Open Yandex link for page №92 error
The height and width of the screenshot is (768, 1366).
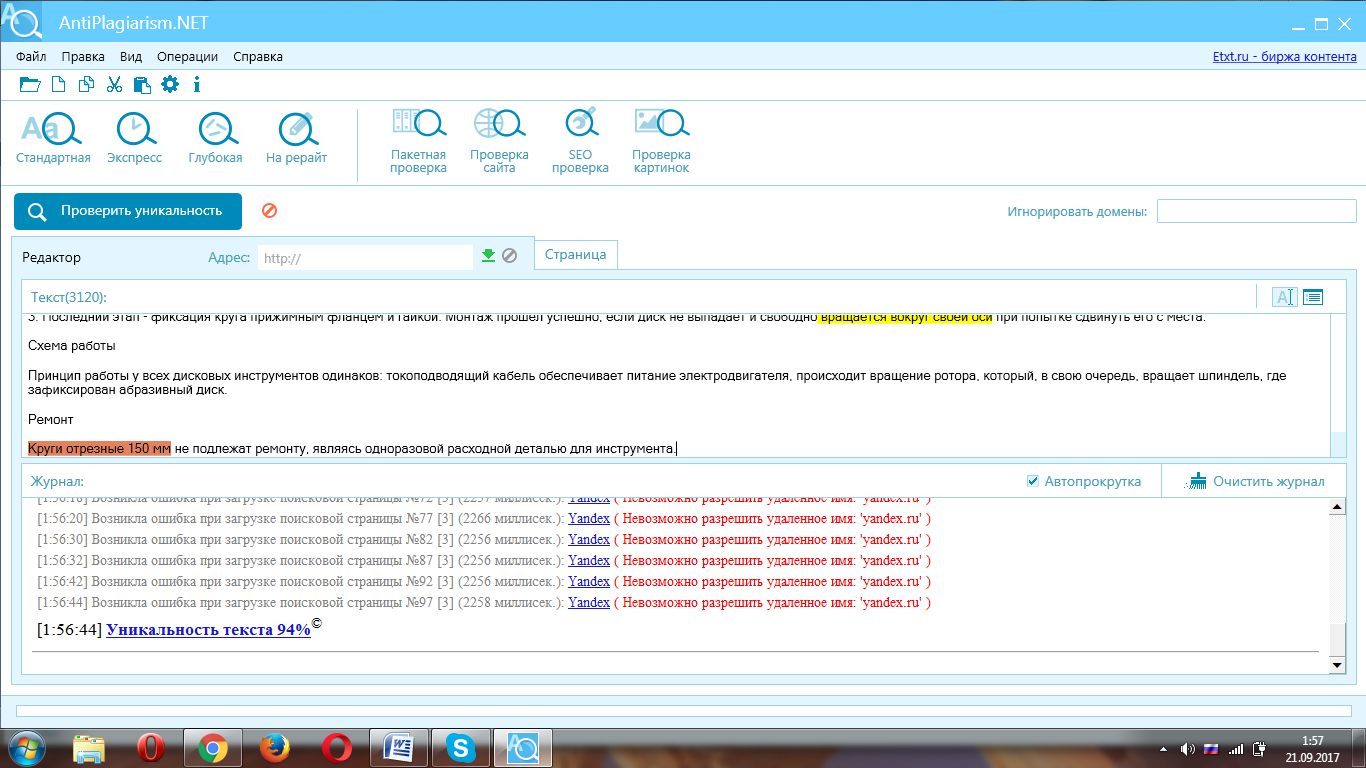(x=589, y=581)
